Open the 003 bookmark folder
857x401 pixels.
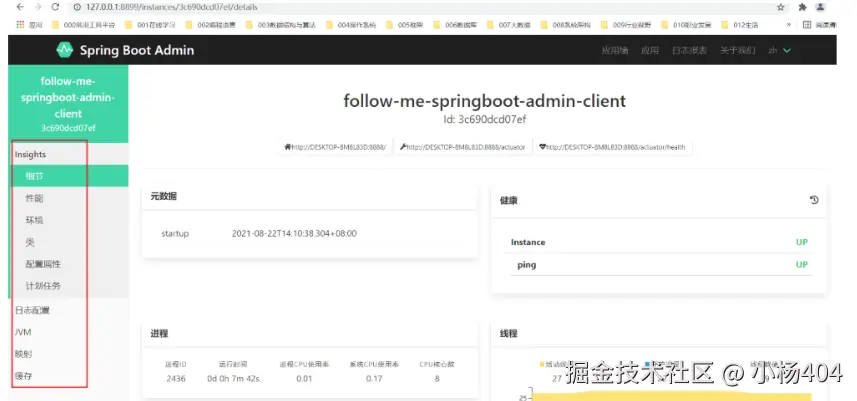click(280, 25)
